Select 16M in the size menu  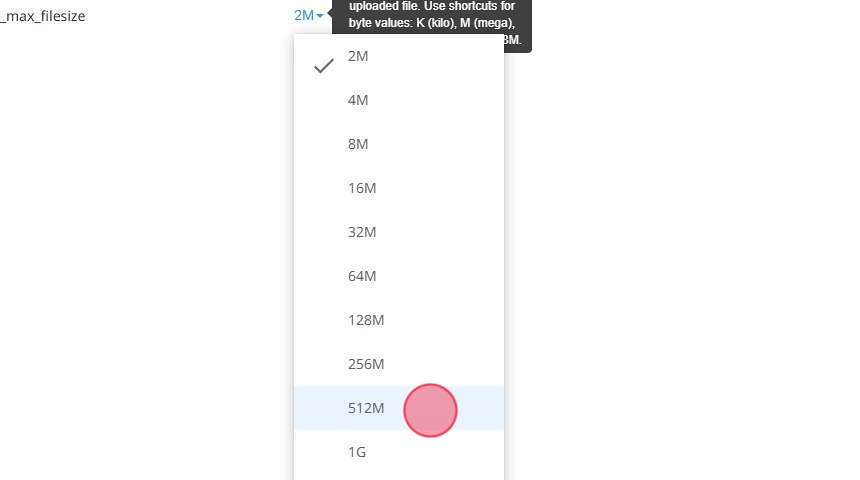(362, 189)
